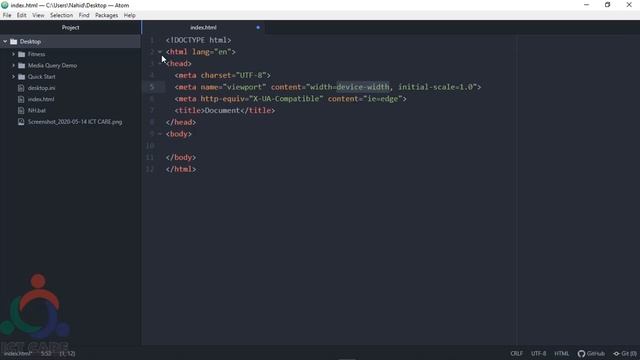Viewport: 640px width, 360px height.
Task: Change UTF-8 encoding in status bar
Action: point(538,353)
